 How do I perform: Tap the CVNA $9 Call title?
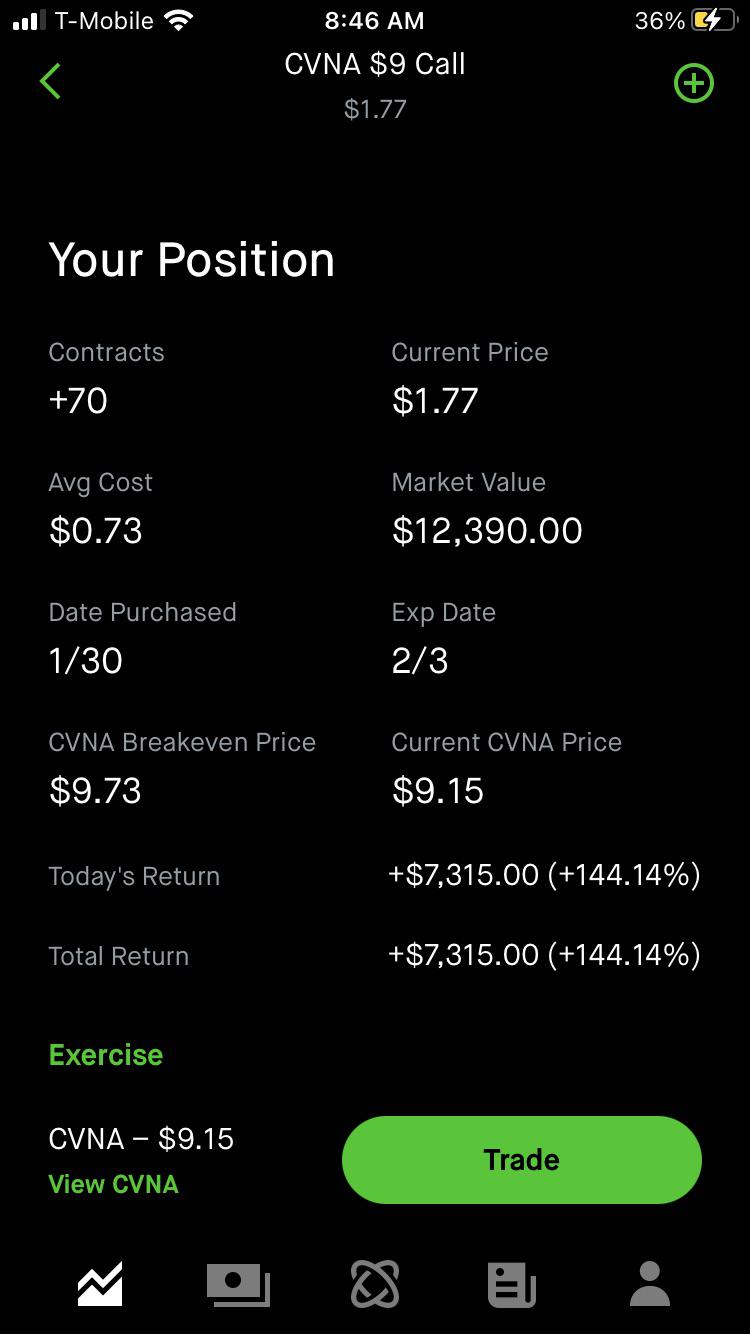click(375, 64)
